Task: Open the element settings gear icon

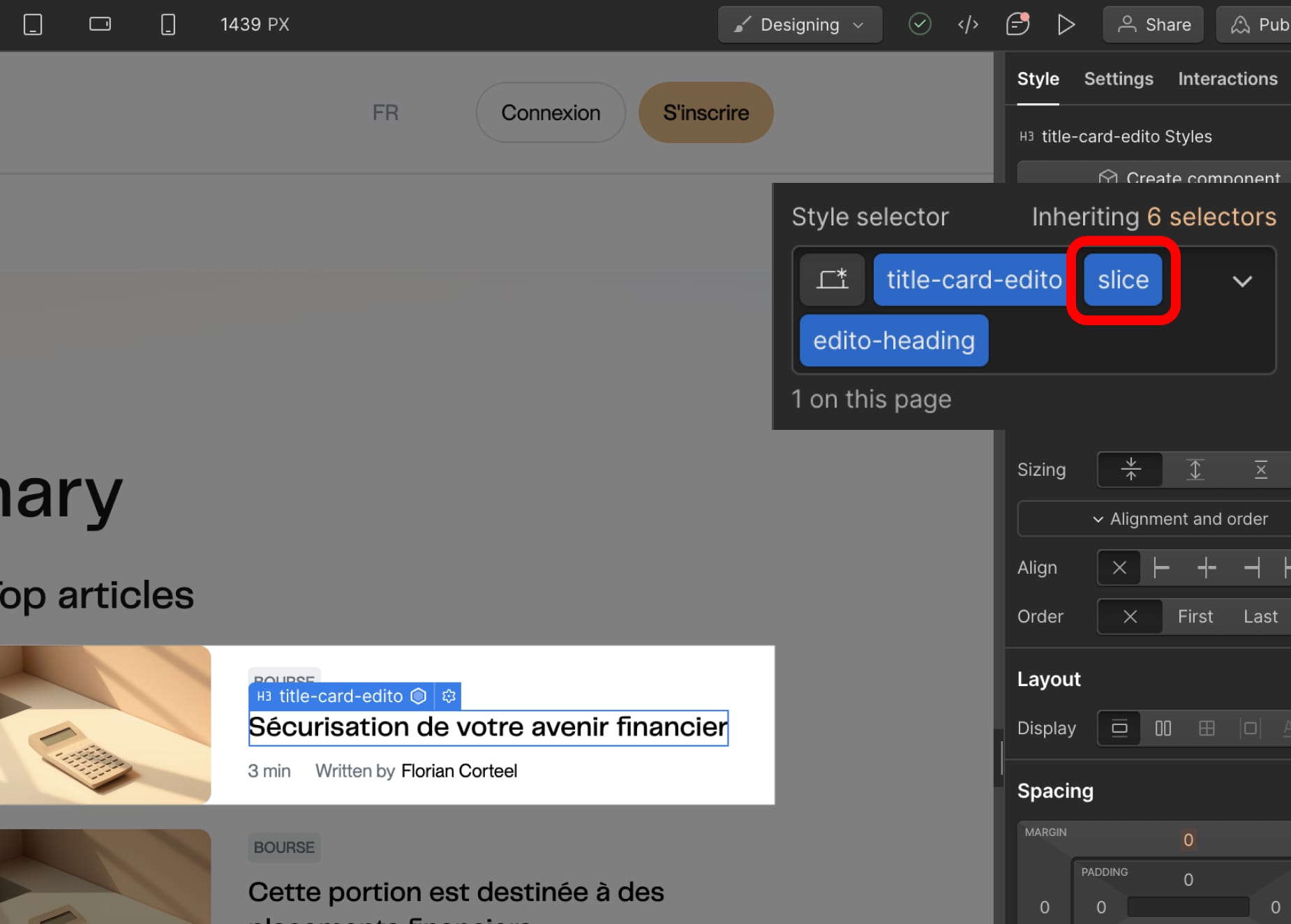Action: pyautogui.click(x=449, y=696)
